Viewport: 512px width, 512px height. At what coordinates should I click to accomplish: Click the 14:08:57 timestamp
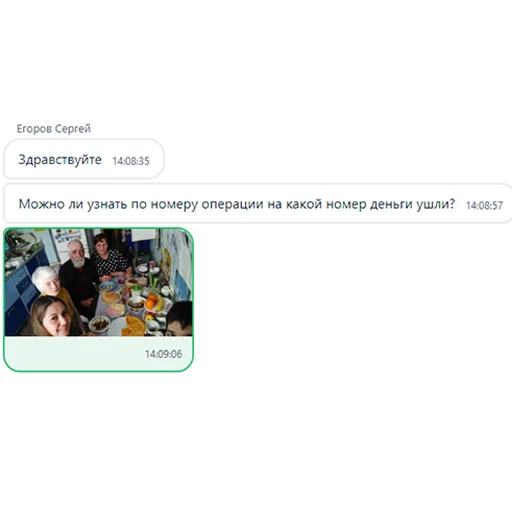pyautogui.click(x=484, y=205)
